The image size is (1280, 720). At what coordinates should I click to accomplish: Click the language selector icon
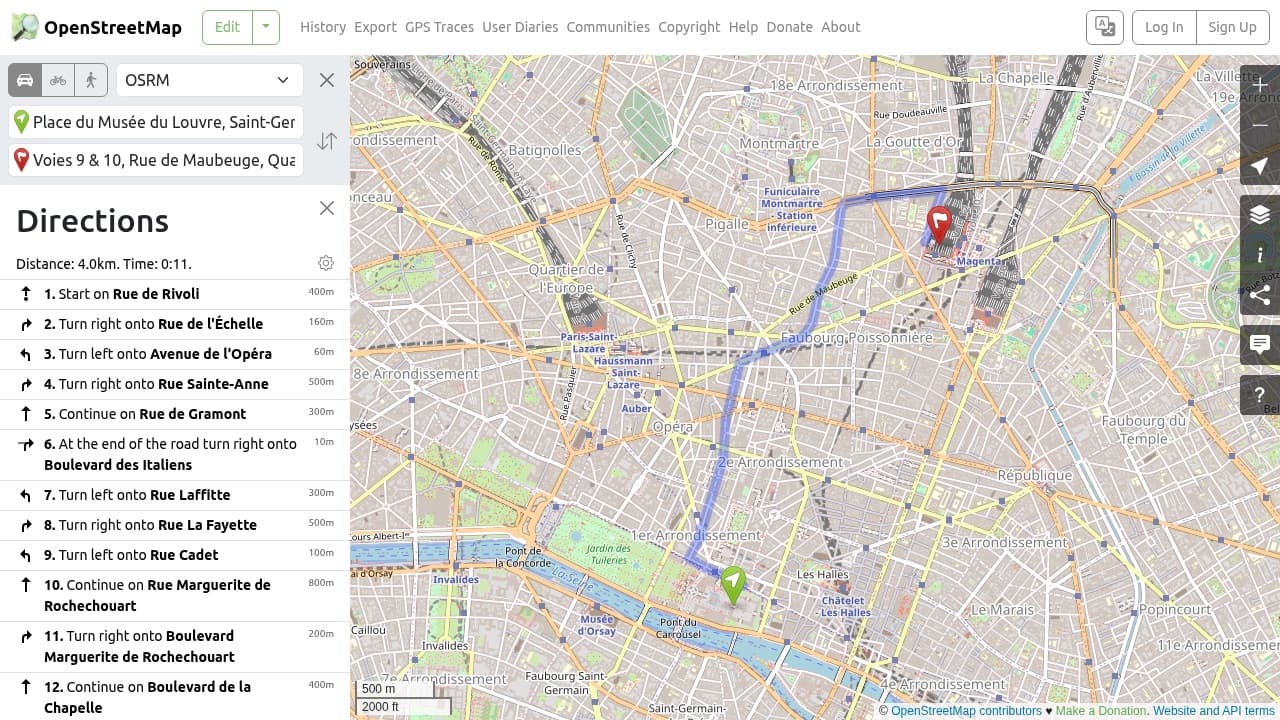point(1105,27)
